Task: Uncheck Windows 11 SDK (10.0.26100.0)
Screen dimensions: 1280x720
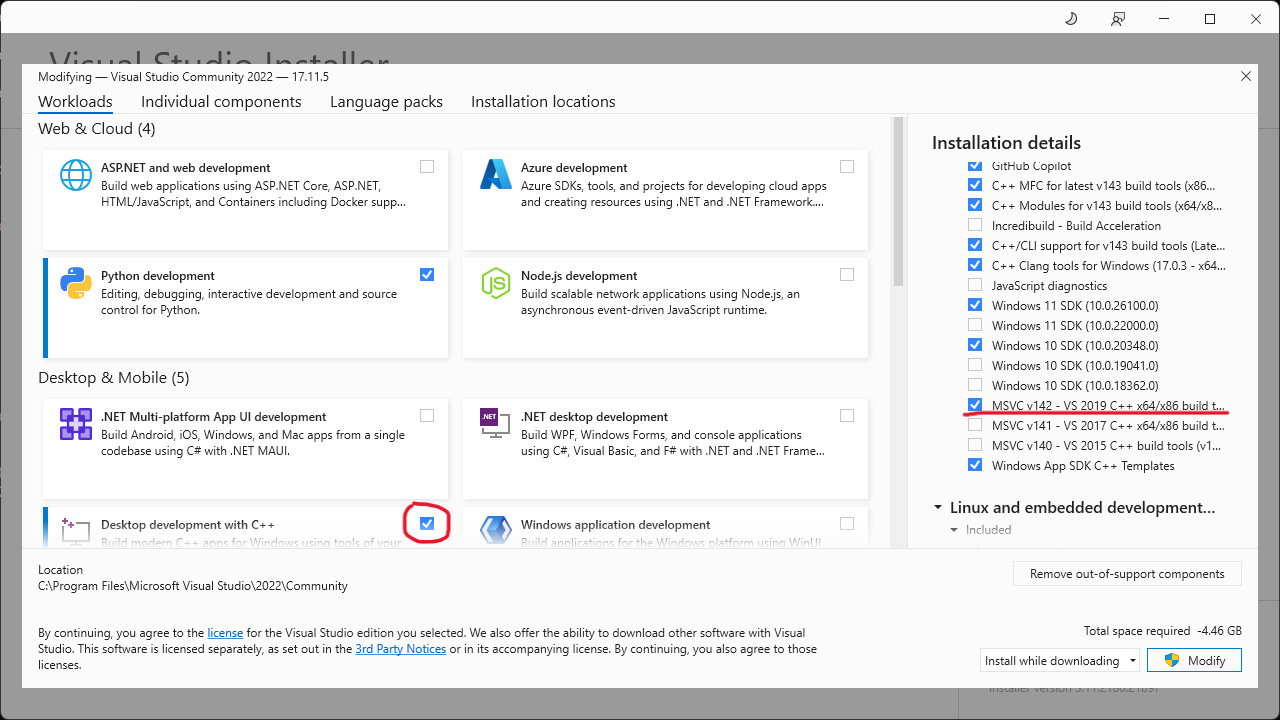Action: [975, 305]
